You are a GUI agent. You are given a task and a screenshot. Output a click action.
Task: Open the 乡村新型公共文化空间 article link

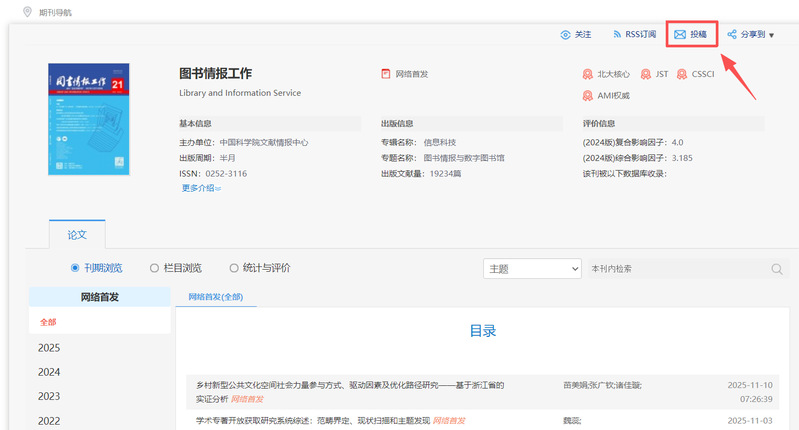click(x=350, y=385)
